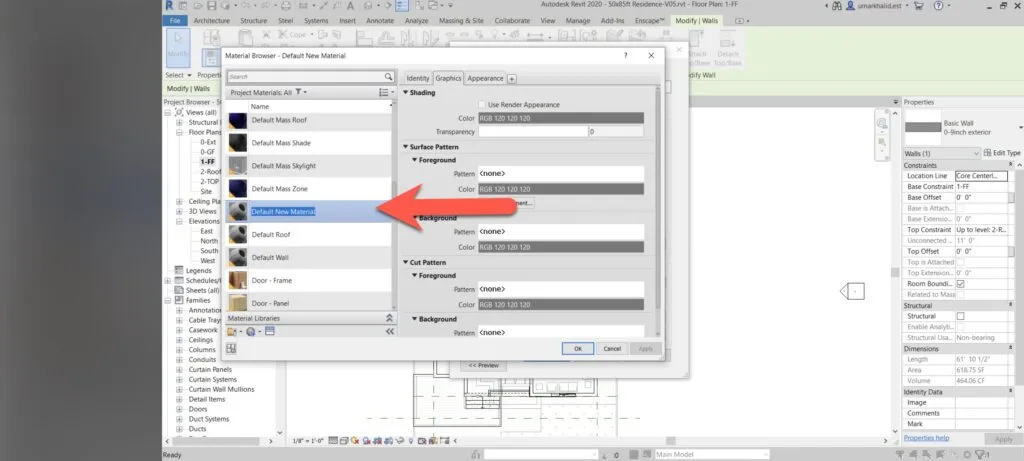Image resolution: width=1024 pixels, height=461 pixels.
Task: Click the << Preview button
Action: coord(484,366)
